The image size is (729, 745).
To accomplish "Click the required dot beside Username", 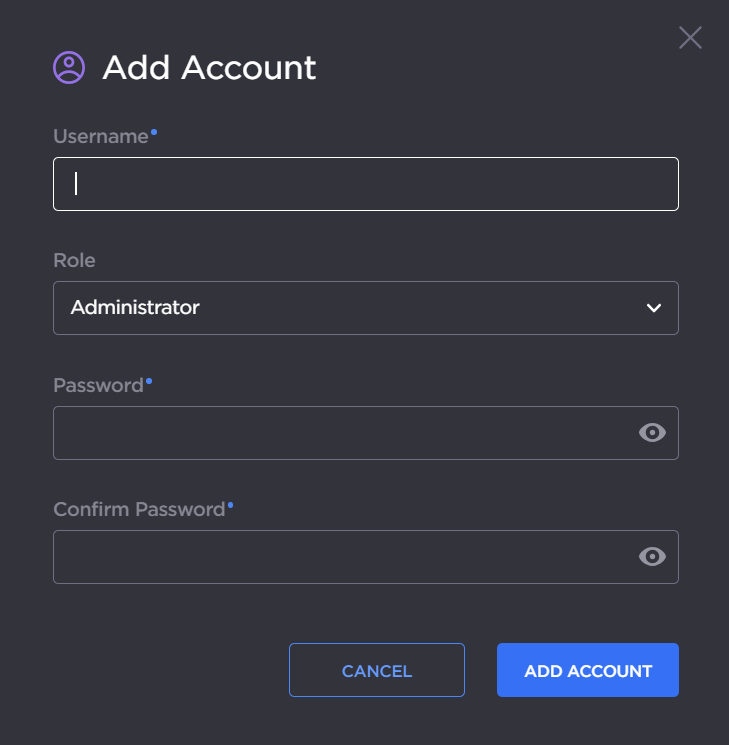I will (154, 131).
